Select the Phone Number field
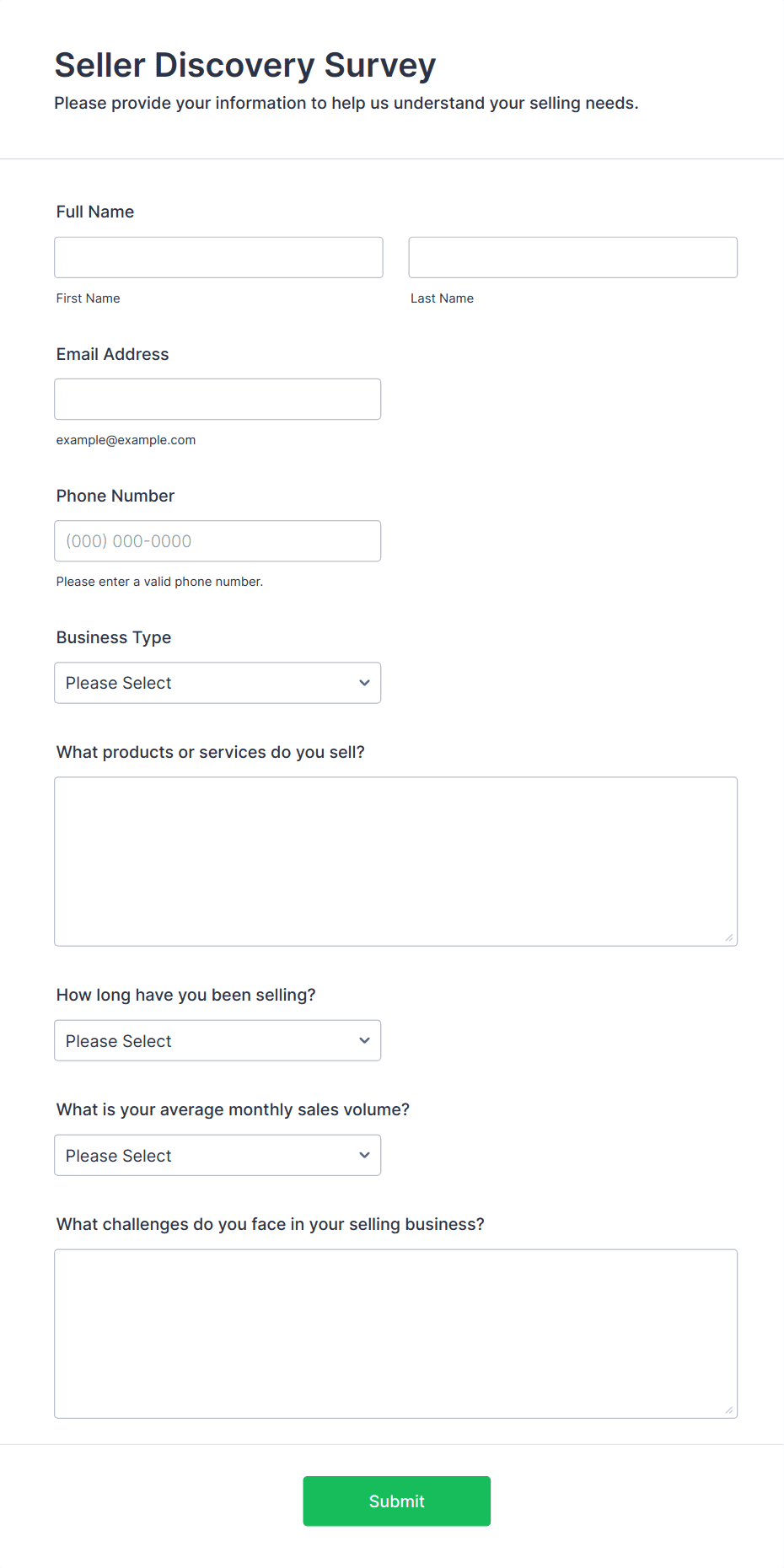The width and height of the screenshot is (784, 1568). [217, 540]
